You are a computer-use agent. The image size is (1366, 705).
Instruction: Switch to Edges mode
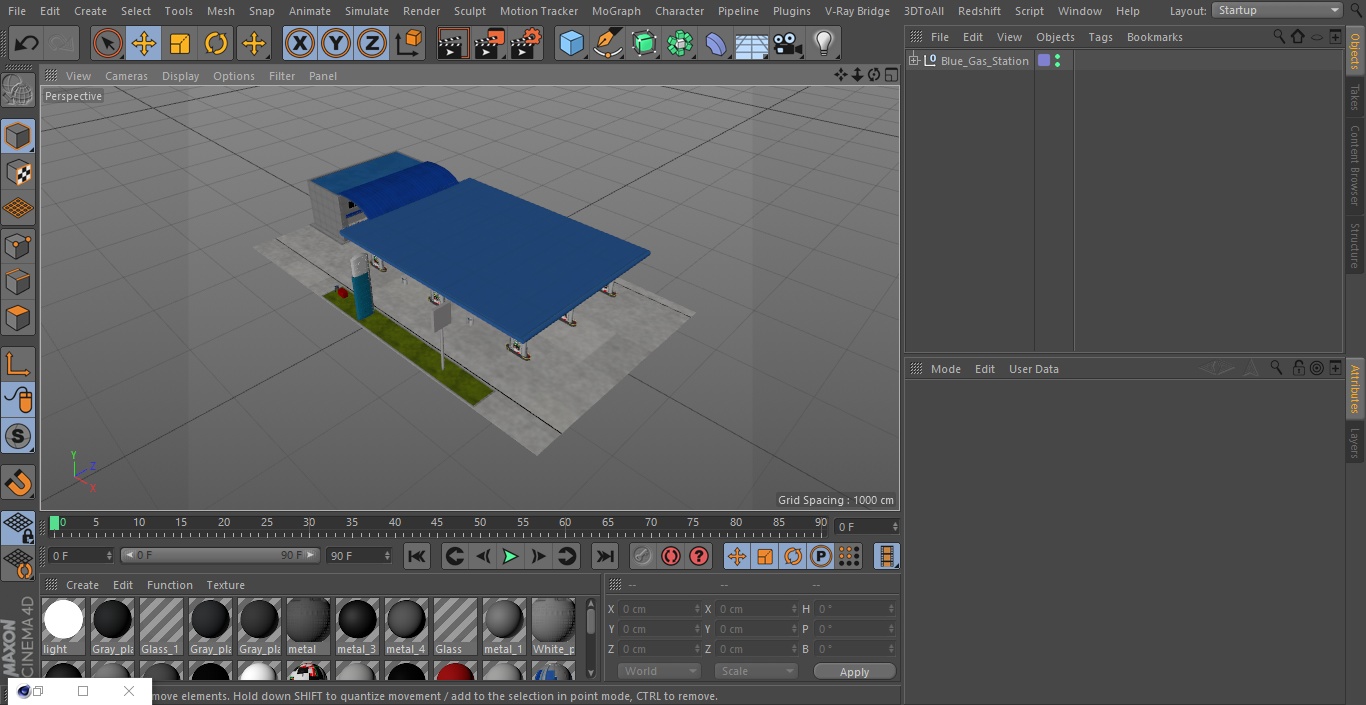pos(18,283)
